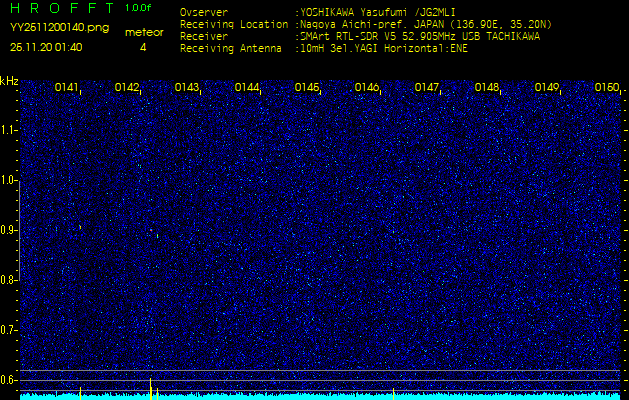The image size is (629, 400).
Task: Click time marker 0150
Action: tap(607, 87)
